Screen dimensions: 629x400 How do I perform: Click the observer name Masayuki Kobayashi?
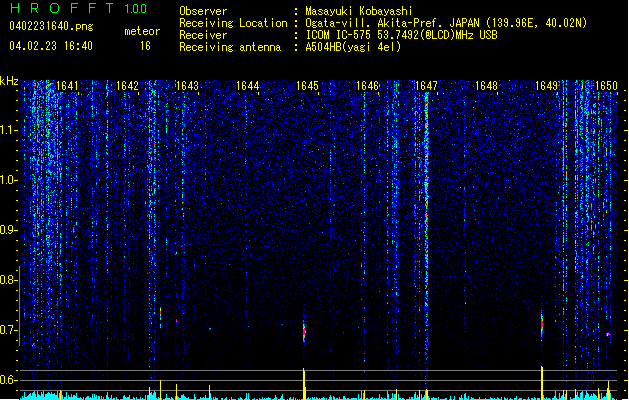tap(359, 11)
